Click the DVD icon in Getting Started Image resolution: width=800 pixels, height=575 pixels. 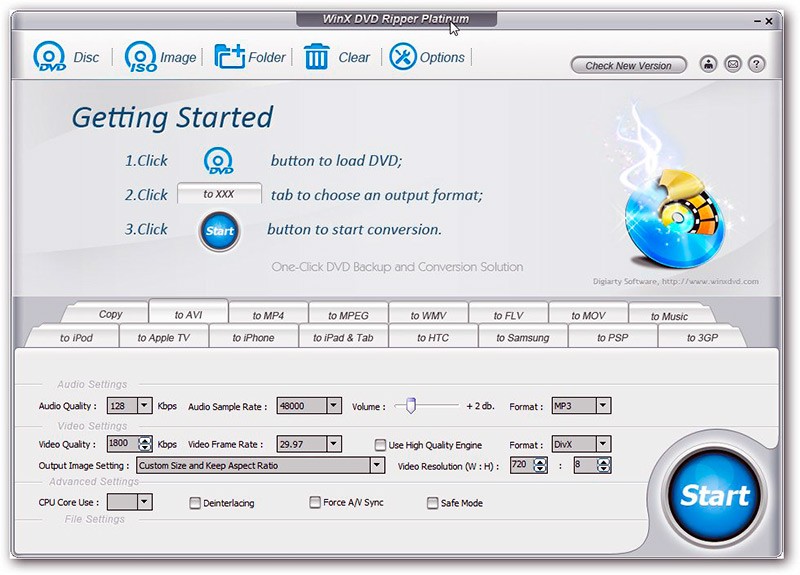pos(219,161)
